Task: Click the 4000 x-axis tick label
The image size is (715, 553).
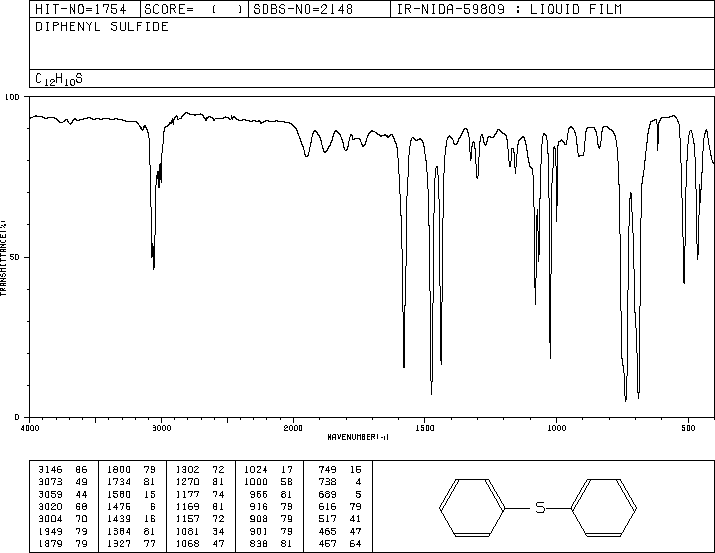Action: pos(30,428)
